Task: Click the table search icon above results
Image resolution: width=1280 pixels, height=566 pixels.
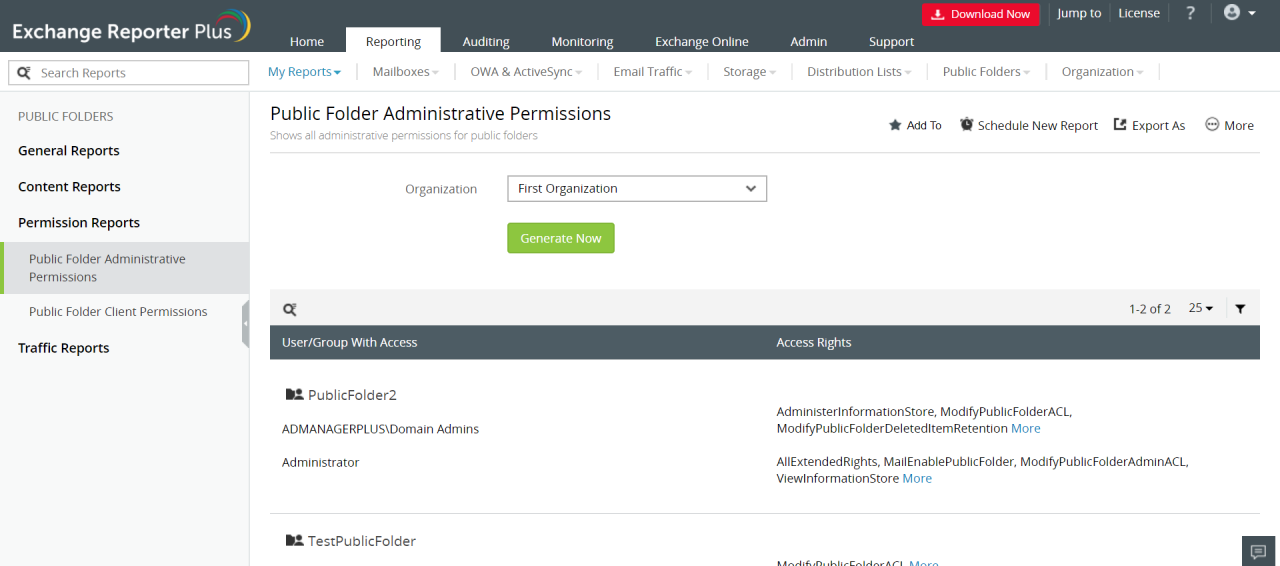Action: pos(290,309)
